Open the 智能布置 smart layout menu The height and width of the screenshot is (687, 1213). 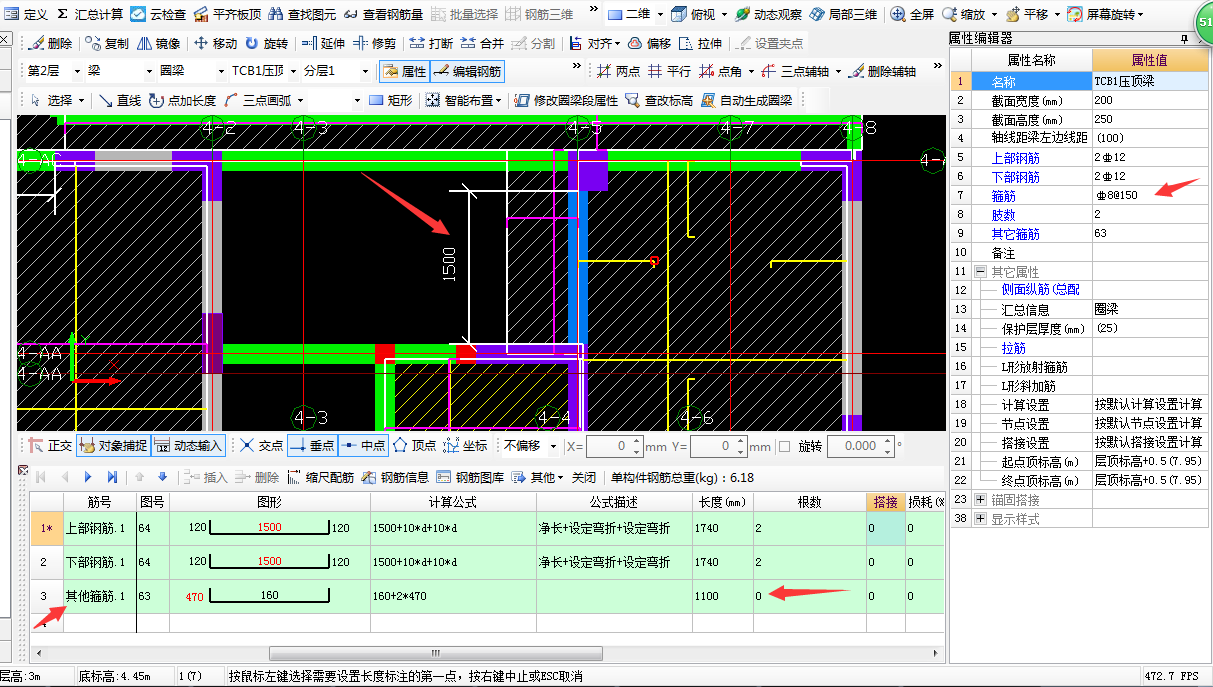pyautogui.click(x=466, y=100)
